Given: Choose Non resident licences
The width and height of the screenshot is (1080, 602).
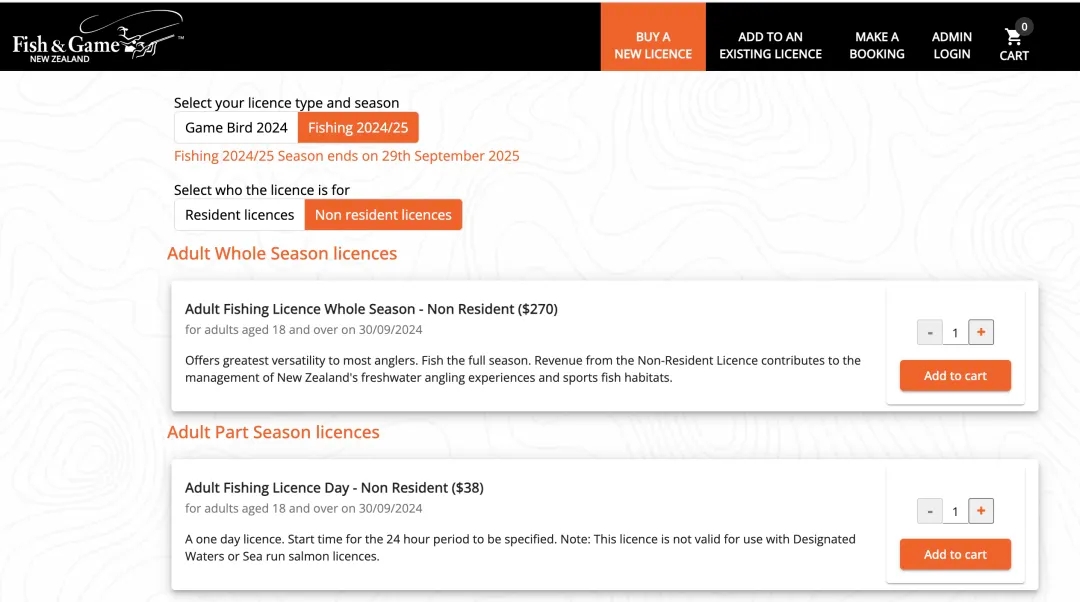Looking at the screenshot, I should [383, 215].
